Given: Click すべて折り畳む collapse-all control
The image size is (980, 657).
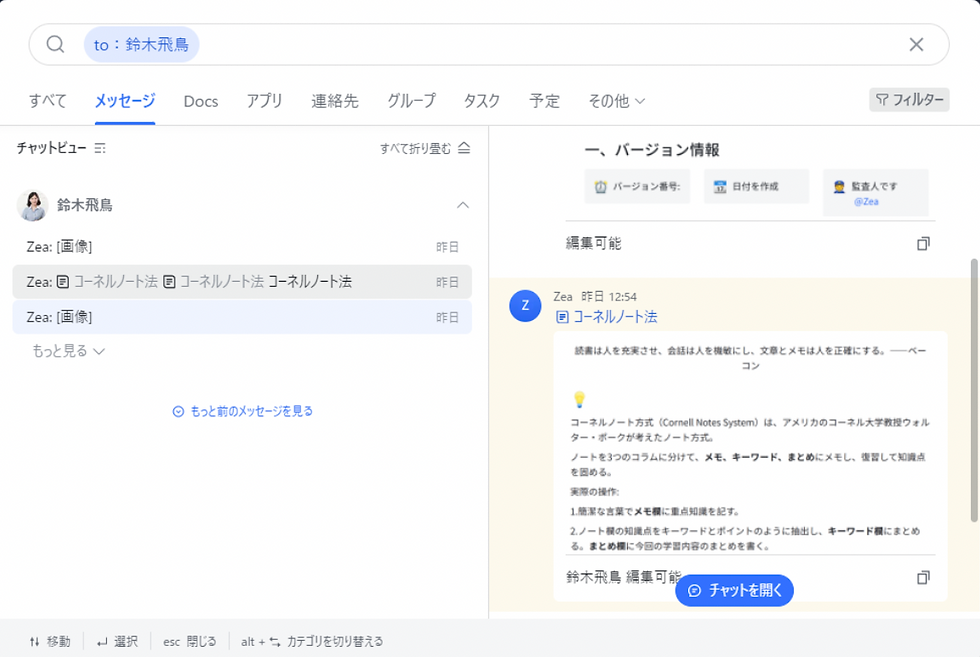Looking at the screenshot, I should [425, 148].
